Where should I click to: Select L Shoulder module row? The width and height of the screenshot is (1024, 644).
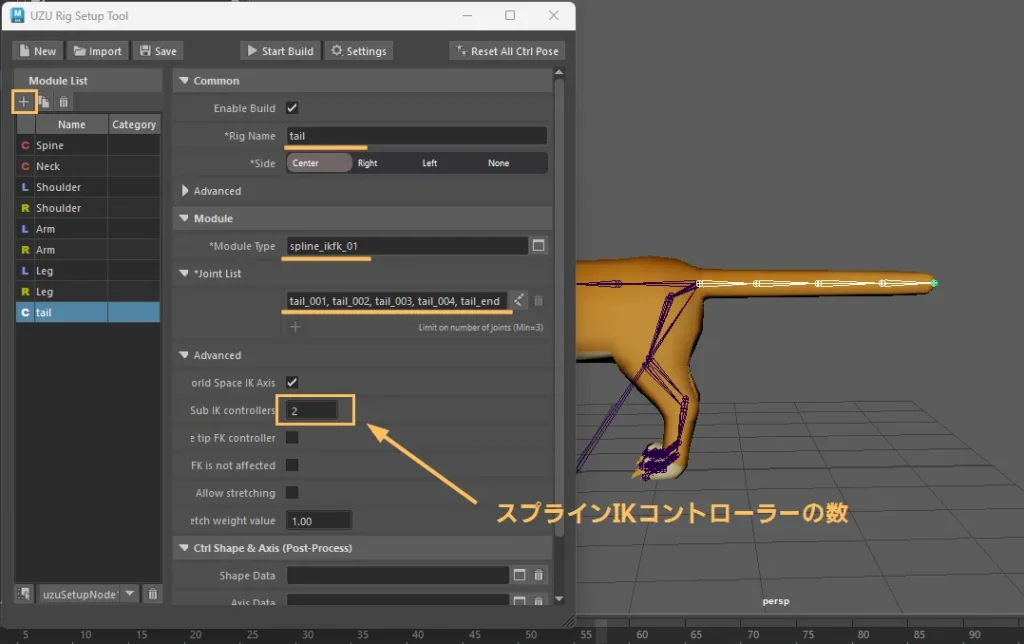click(88, 187)
